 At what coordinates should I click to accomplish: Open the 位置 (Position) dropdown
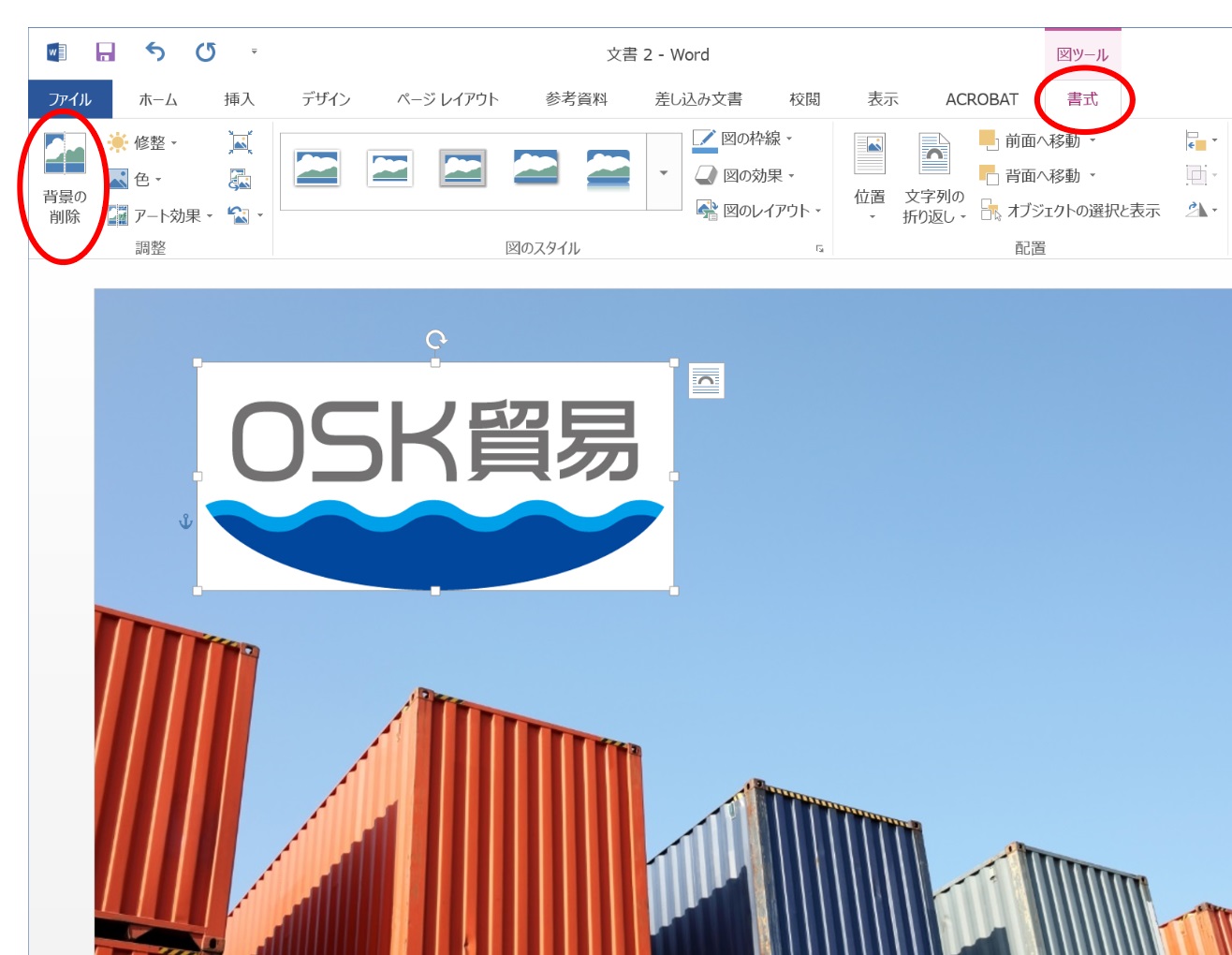pyautogui.click(x=869, y=178)
